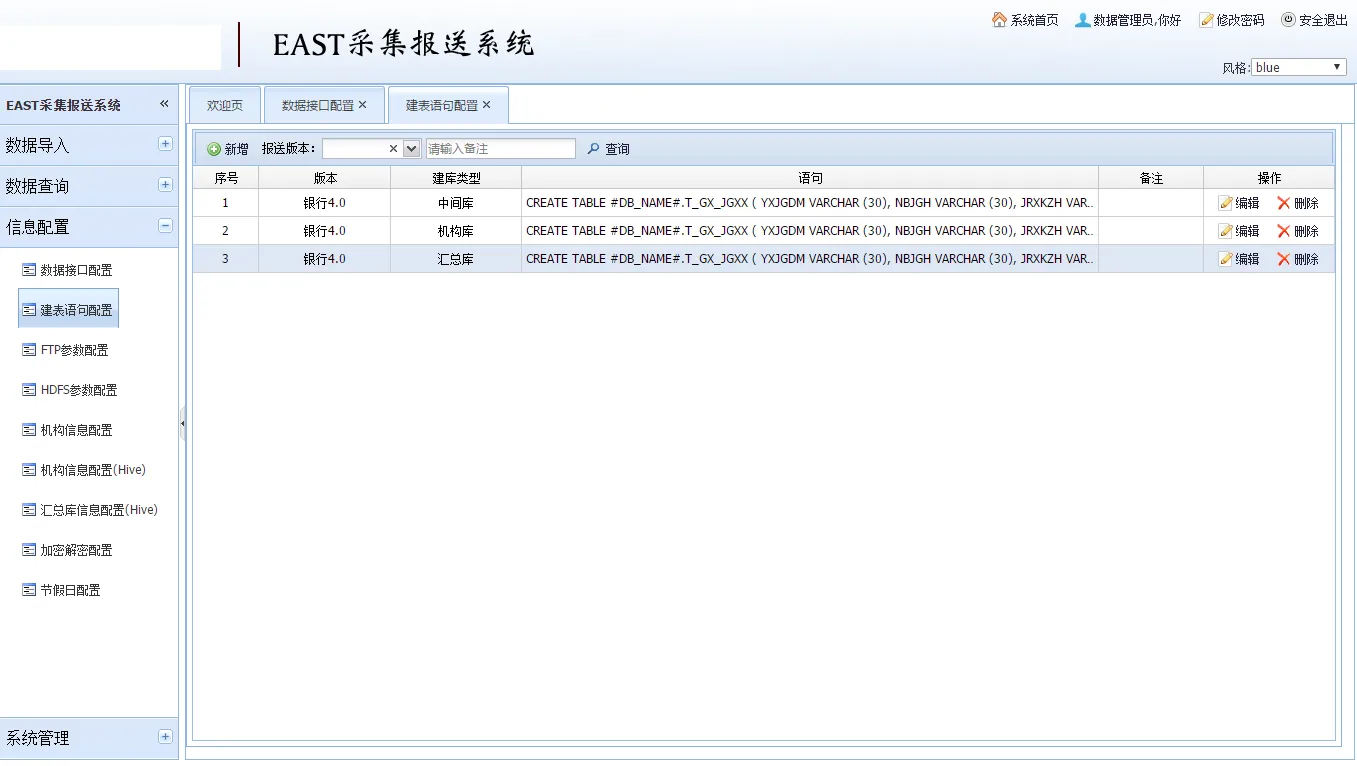Delete row 1 中间库 statement
1357x766 pixels.
[x=1298, y=203]
